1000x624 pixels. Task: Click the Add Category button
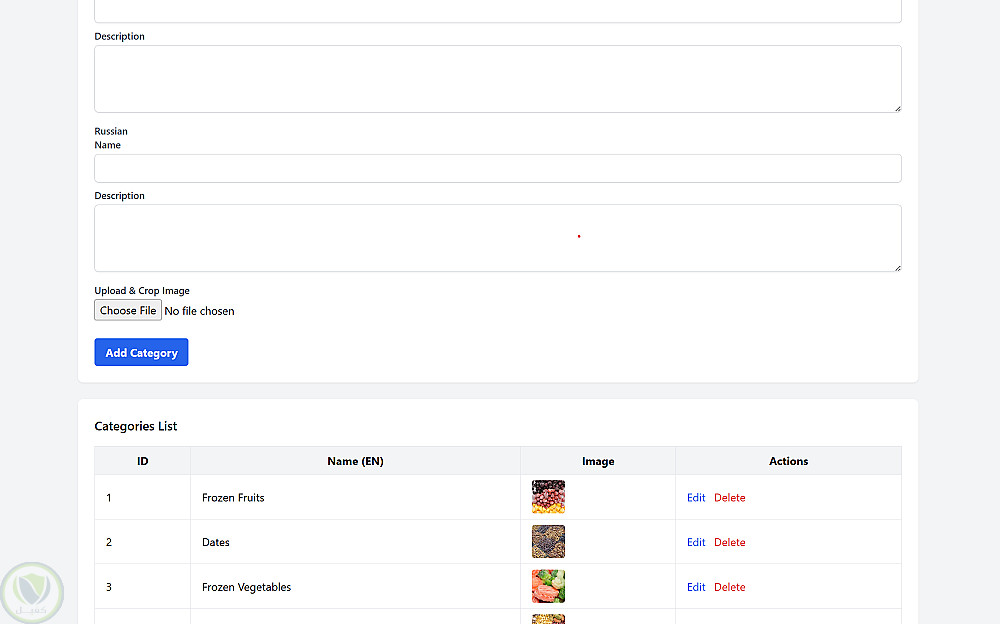[x=141, y=352]
